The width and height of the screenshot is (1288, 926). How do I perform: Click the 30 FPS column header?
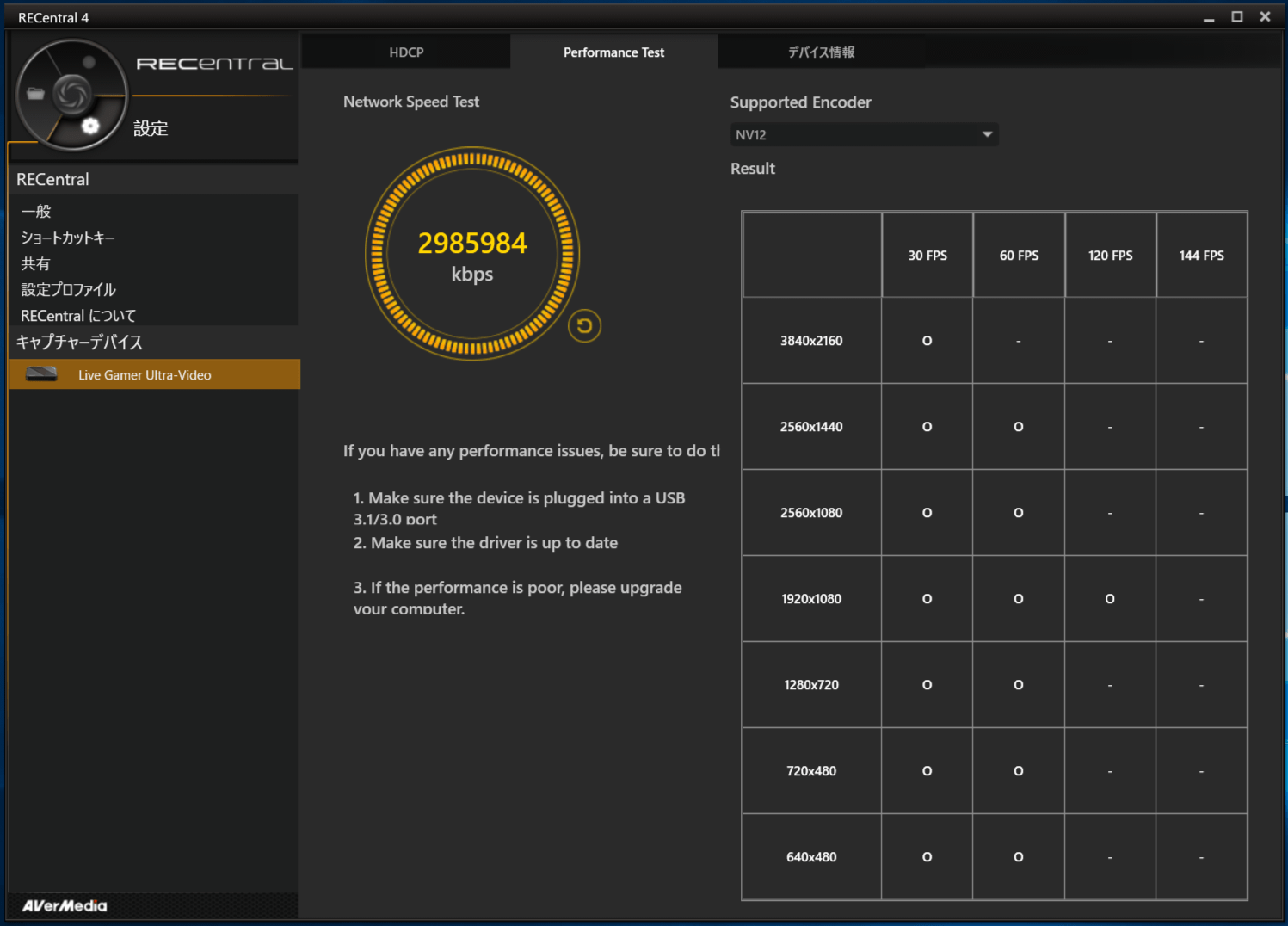(927, 255)
